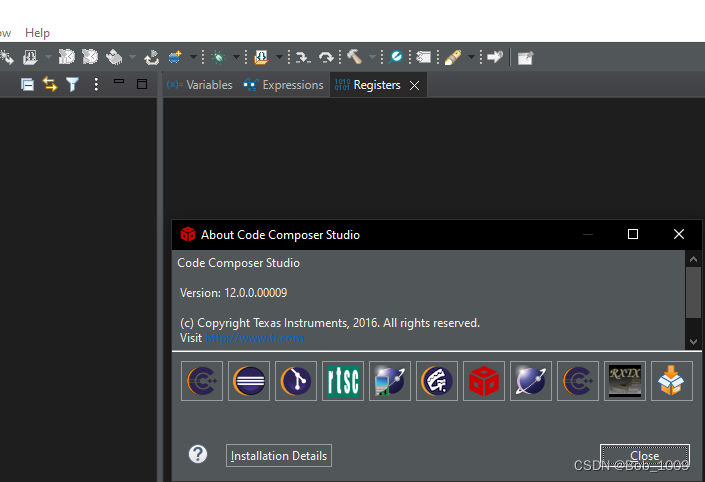Screen dimensions: 705x482
Task: Click orange arrow box installer plugin icon
Action: (x=672, y=381)
